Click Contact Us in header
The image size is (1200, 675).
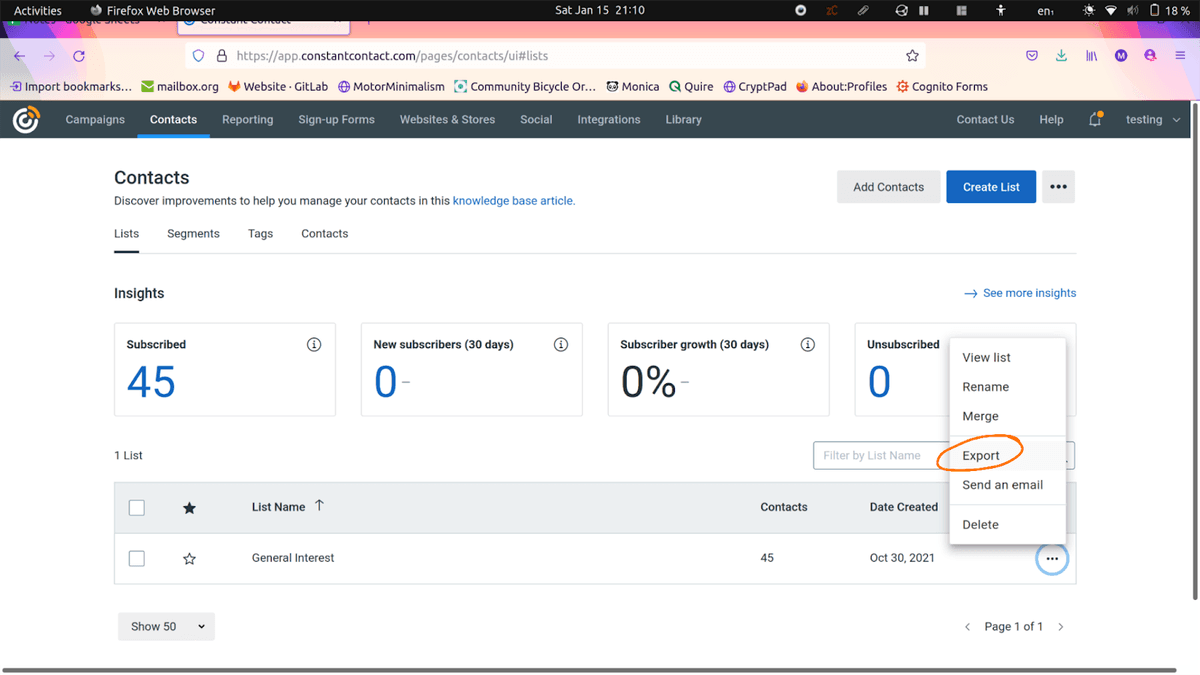[x=985, y=119]
